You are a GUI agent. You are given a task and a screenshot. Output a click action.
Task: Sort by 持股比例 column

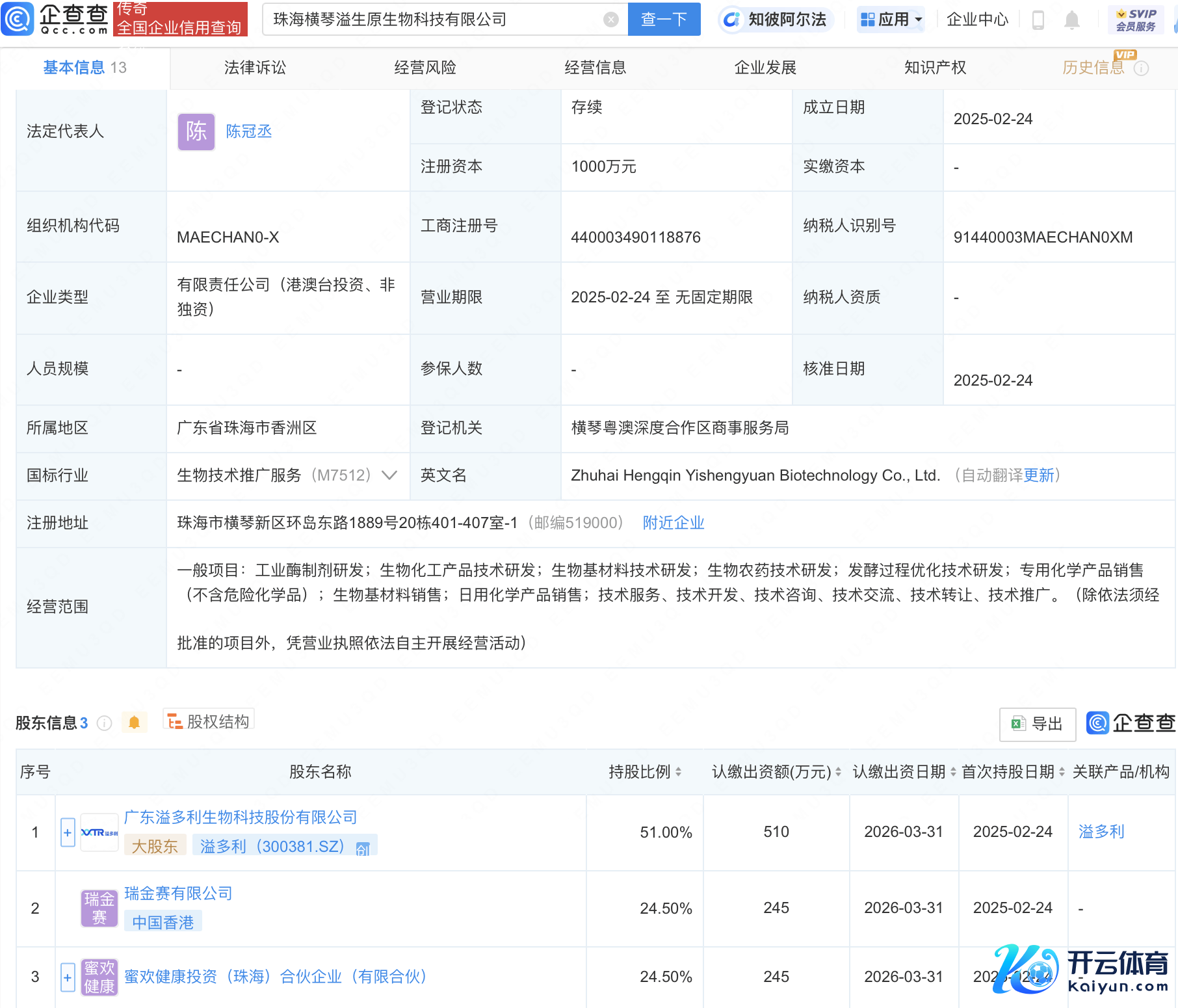(x=678, y=772)
